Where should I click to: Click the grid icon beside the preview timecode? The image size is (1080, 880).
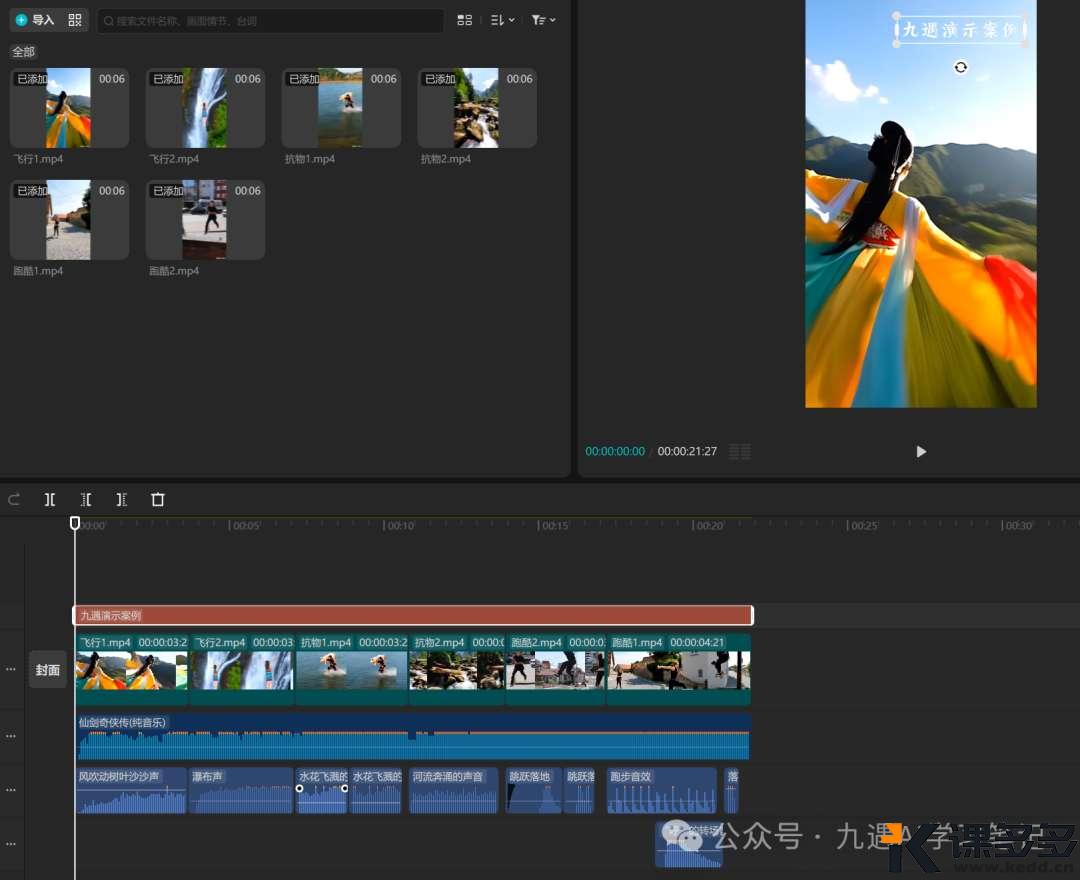(740, 452)
